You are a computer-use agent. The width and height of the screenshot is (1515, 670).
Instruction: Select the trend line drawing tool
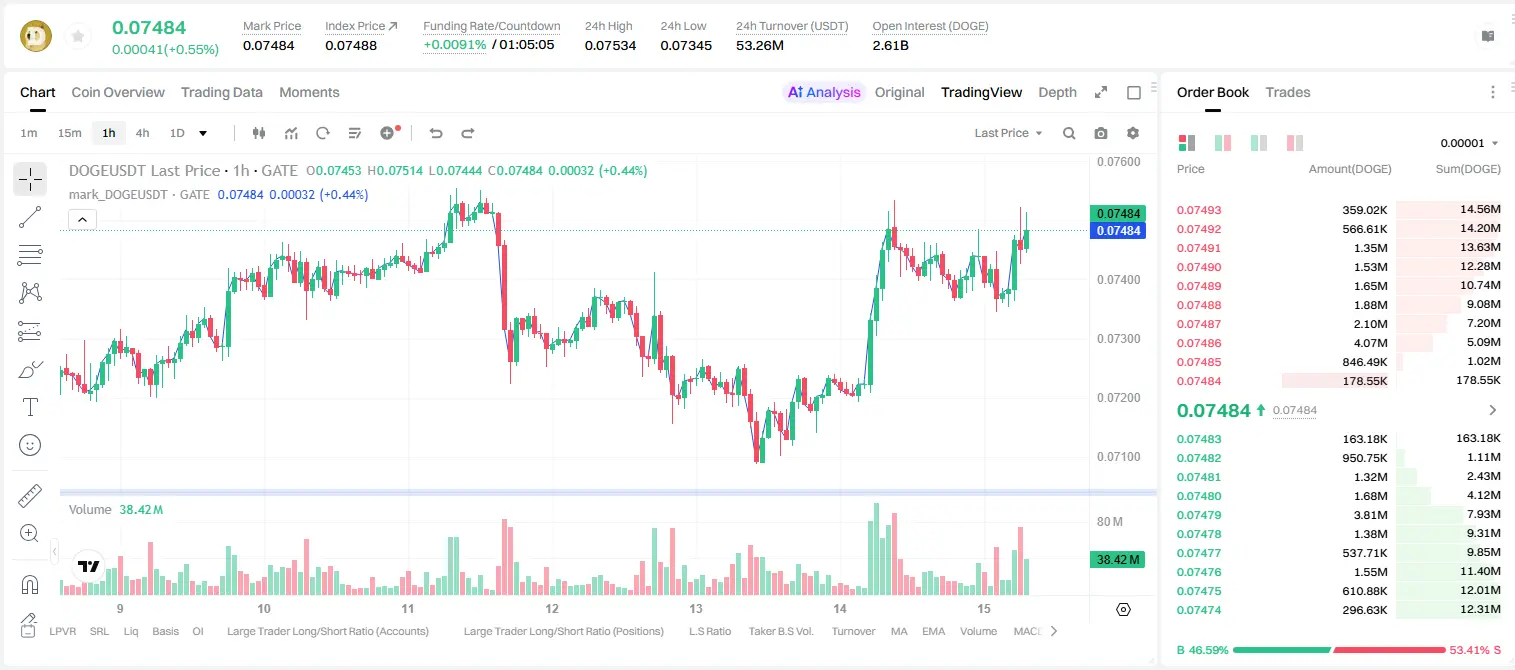pos(30,217)
